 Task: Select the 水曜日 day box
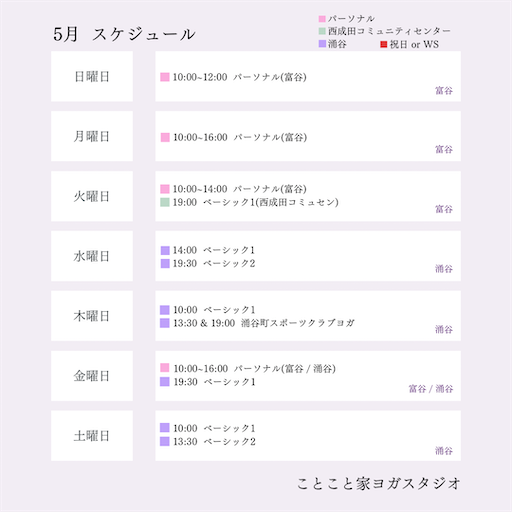[92, 256]
